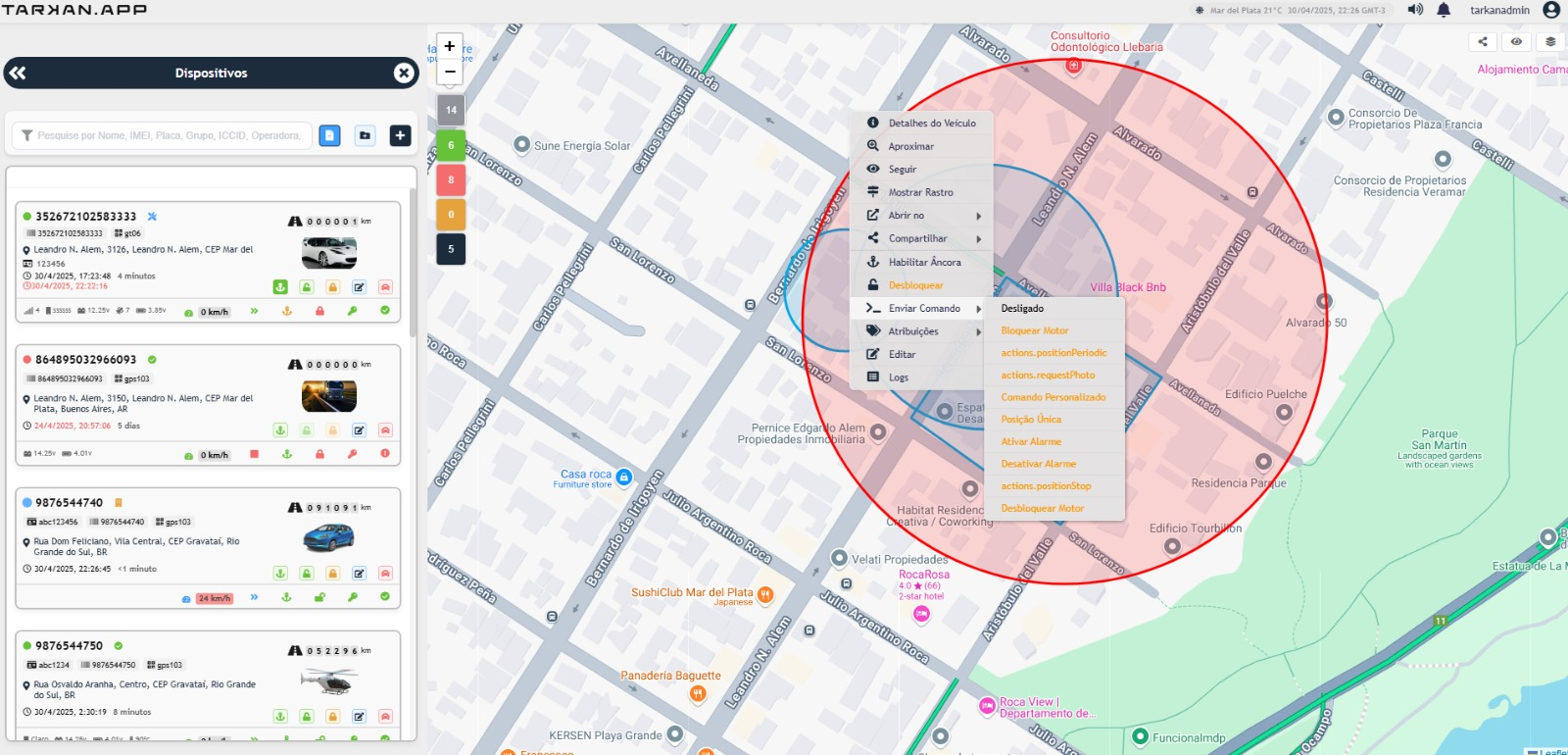Toggle the sound speaker icon in header
Image resolution: width=1568 pixels, height=755 pixels.
[x=1415, y=10]
